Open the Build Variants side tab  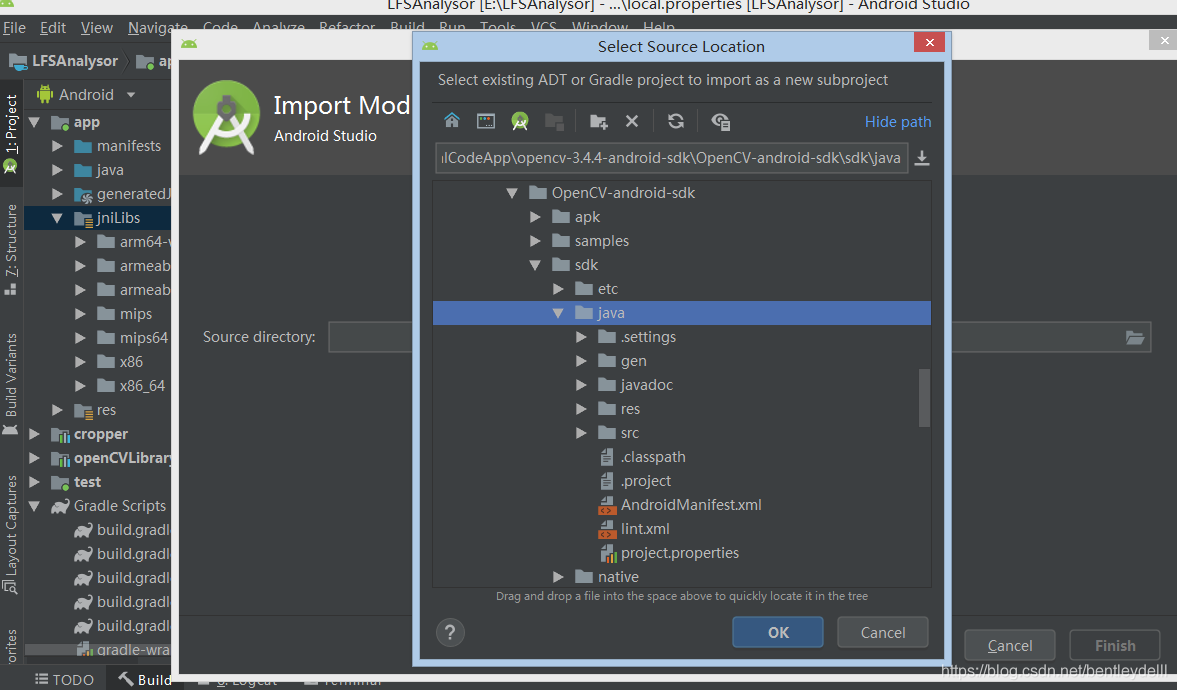pyautogui.click(x=11, y=384)
